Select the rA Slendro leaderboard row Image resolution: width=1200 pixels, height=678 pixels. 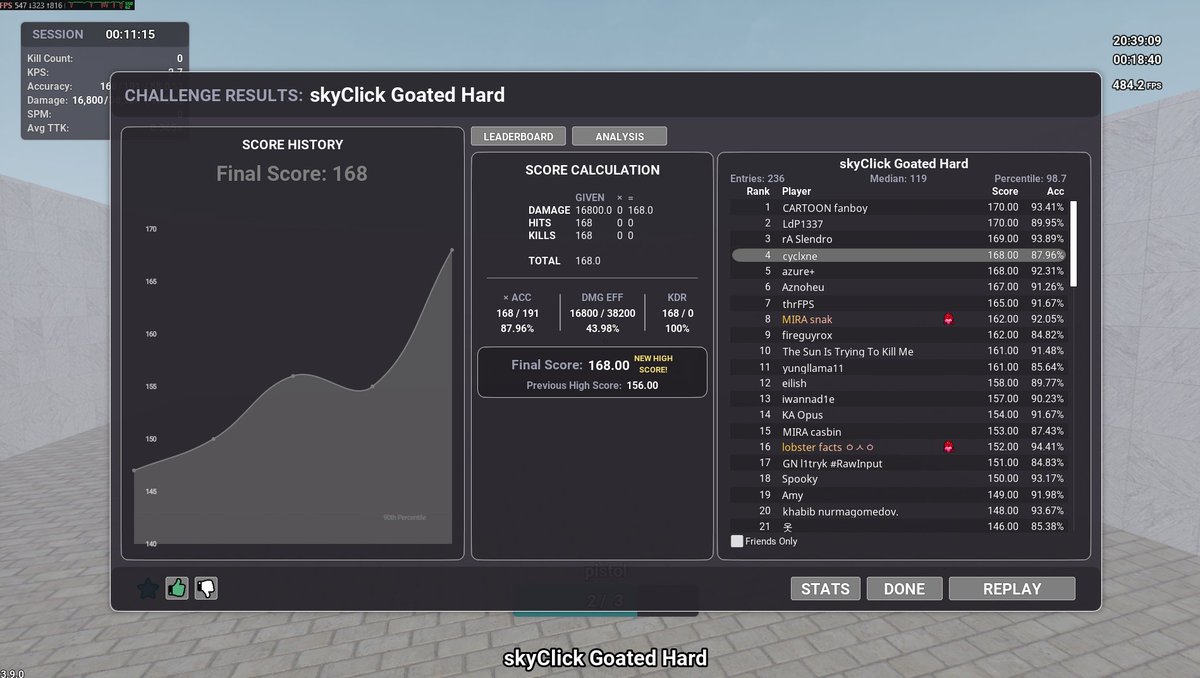coord(899,239)
